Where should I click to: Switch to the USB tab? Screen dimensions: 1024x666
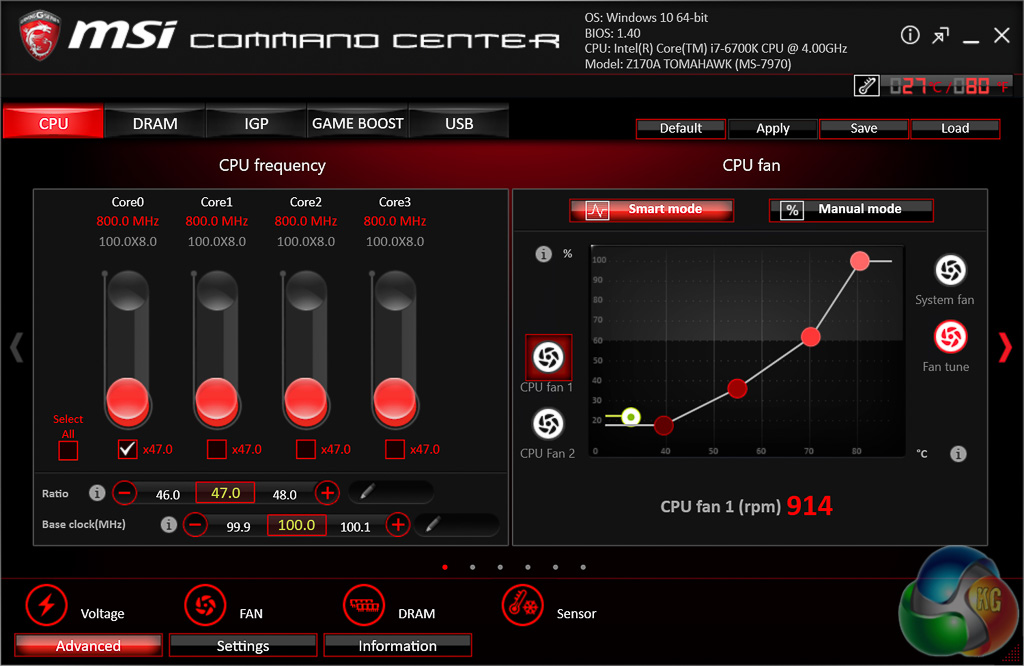[x=459, y=122]
